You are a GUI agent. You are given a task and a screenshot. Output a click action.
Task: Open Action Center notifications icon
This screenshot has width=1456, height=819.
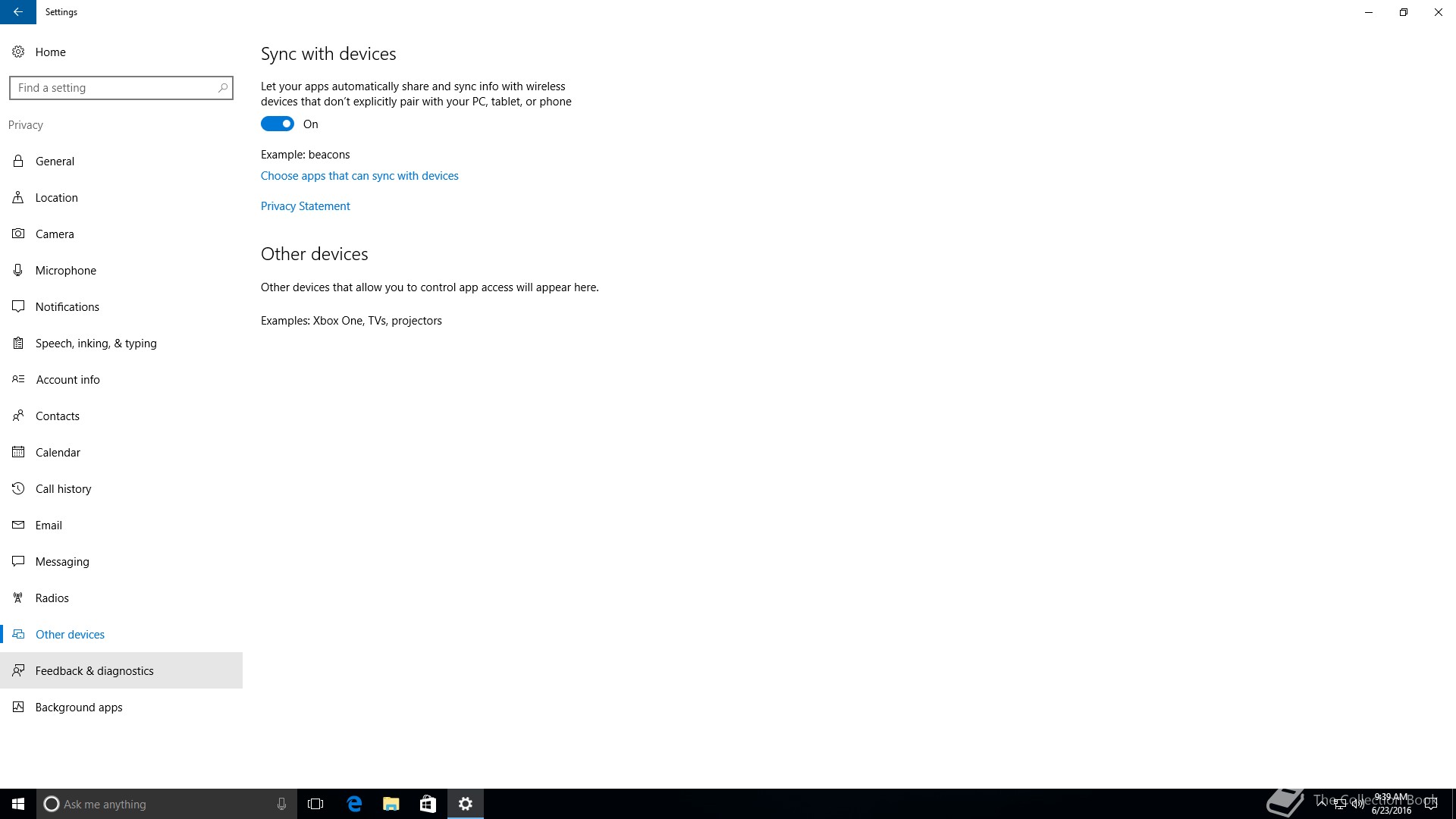tap(1431, 804)
